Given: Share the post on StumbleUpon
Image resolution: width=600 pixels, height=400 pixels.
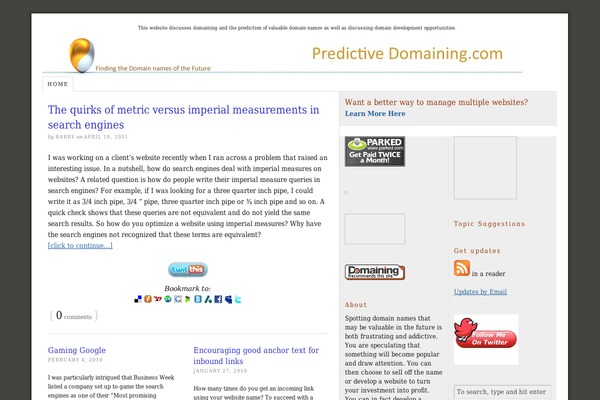Looking at the screenshot, I should 168,299.
